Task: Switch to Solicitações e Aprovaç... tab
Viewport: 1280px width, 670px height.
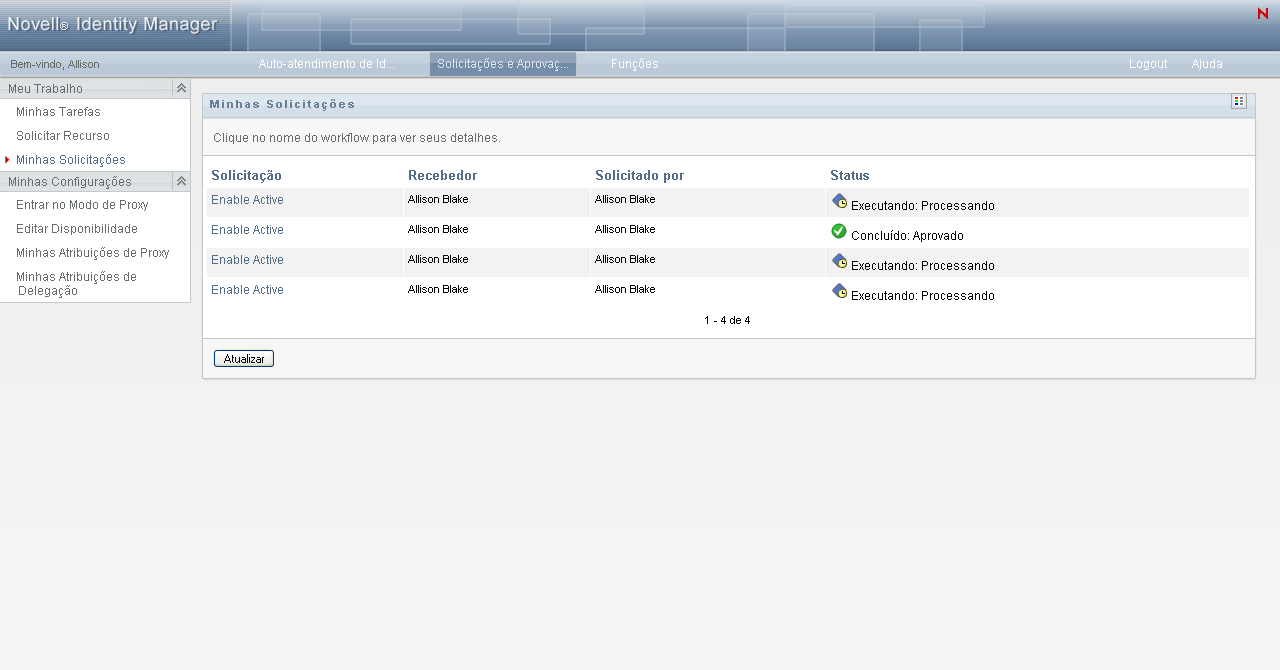Action: [503, 64]
